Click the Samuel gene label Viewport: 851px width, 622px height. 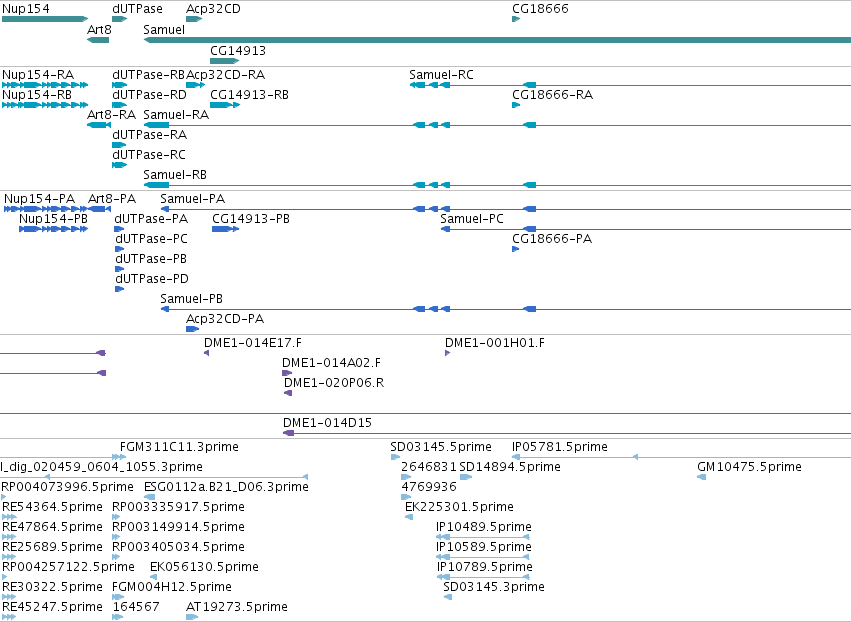pos(164,29)
